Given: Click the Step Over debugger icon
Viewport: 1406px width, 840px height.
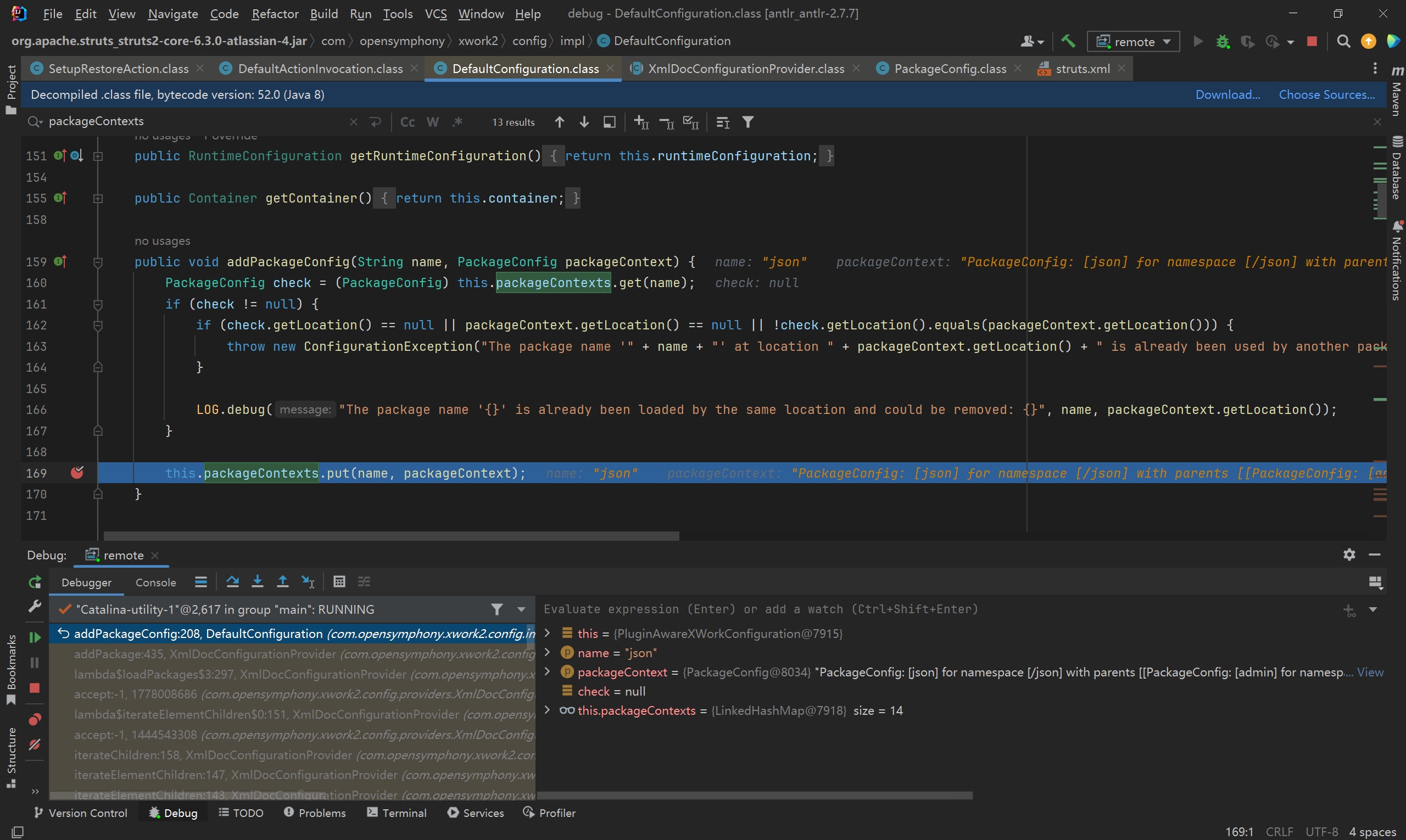Looking at the screenshot, I should pyautogui.click(x=232, y=581).
